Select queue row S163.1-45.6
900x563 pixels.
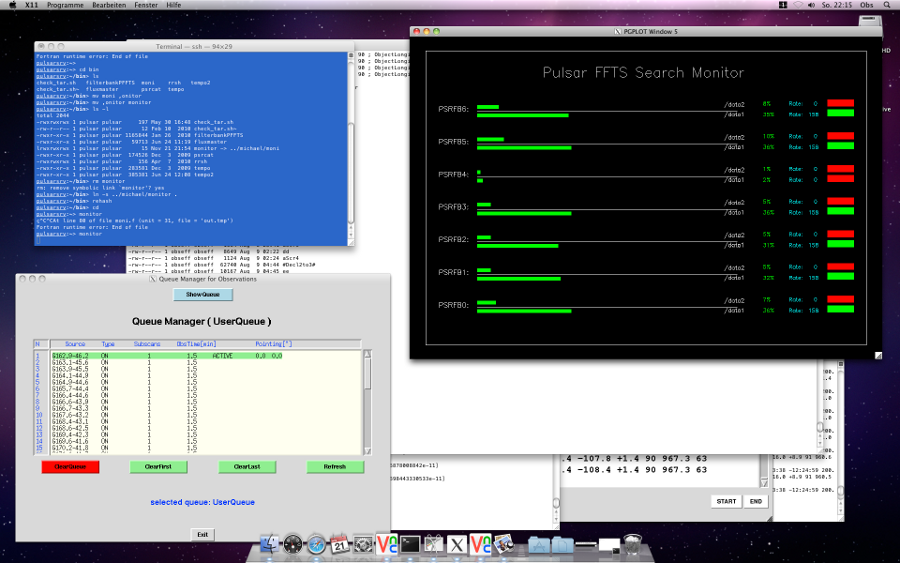pos(207,363)
